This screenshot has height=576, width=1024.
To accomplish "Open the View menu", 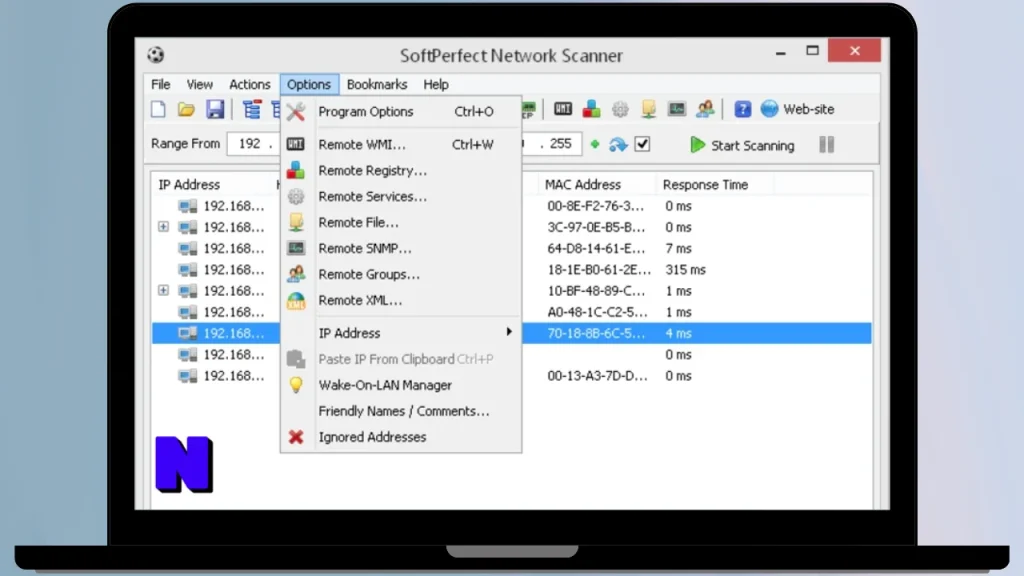I will [x=200, y=84].
